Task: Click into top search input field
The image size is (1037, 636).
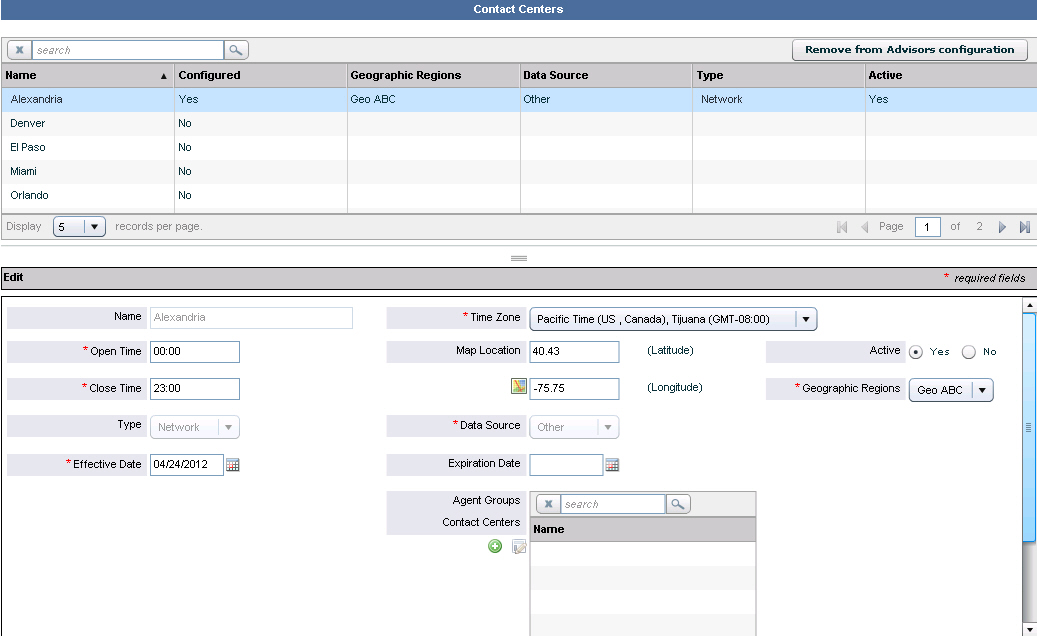Action: (128, 50)
